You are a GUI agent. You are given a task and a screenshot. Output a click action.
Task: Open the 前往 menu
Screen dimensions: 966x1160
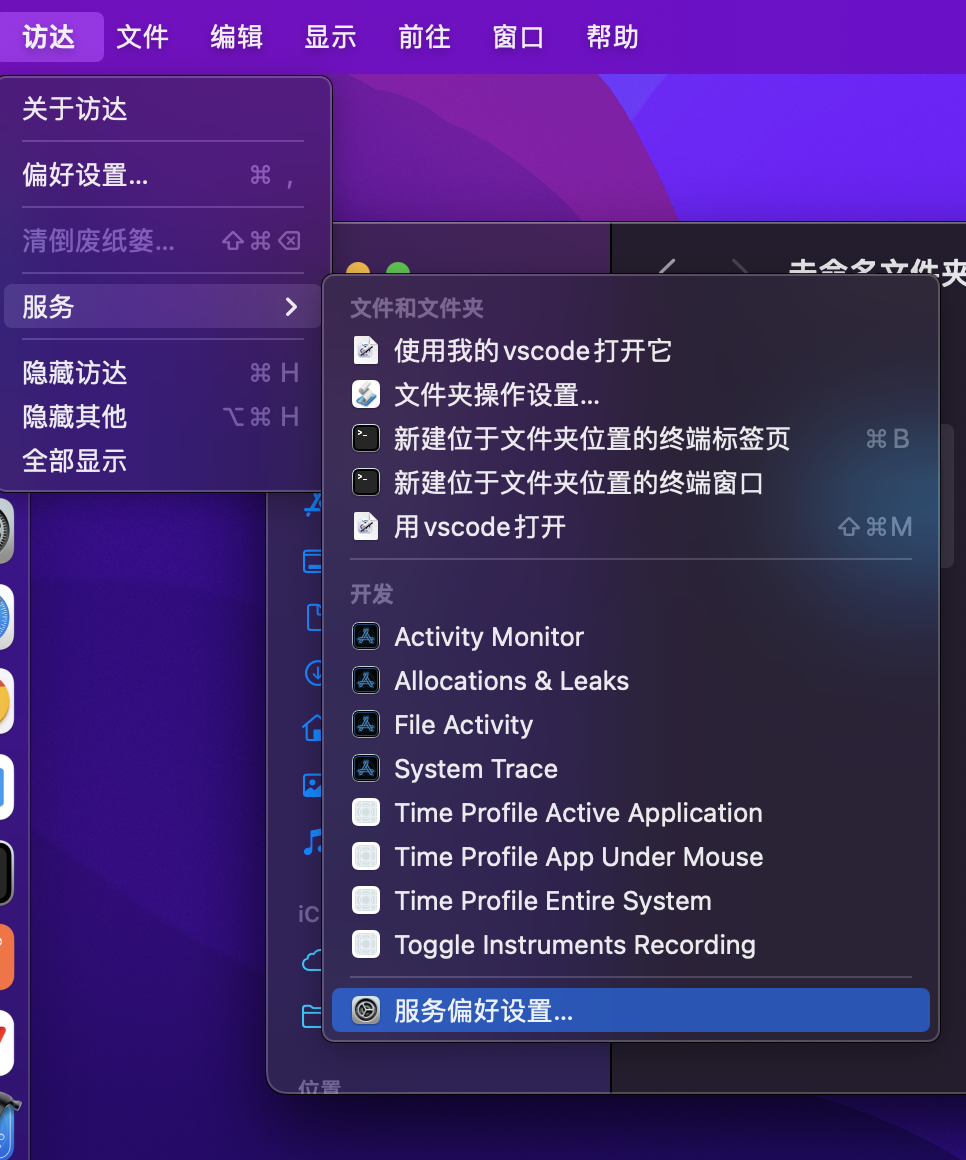pos(424,36)
